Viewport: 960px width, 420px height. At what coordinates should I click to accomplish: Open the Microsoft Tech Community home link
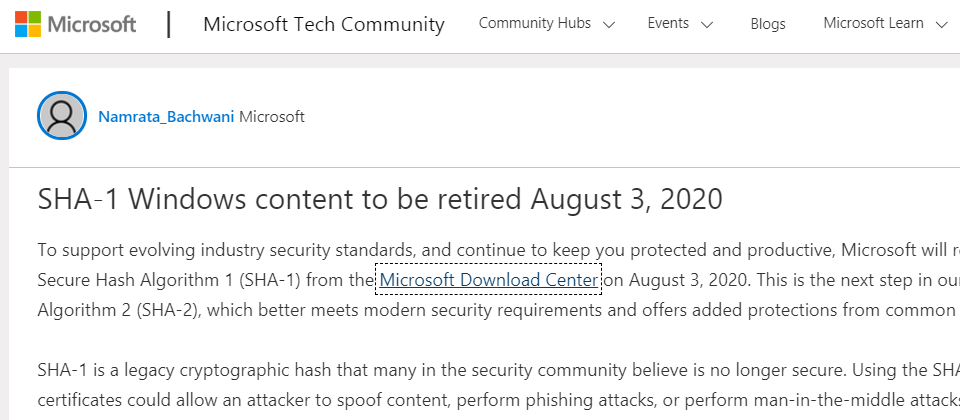[324, 24]
